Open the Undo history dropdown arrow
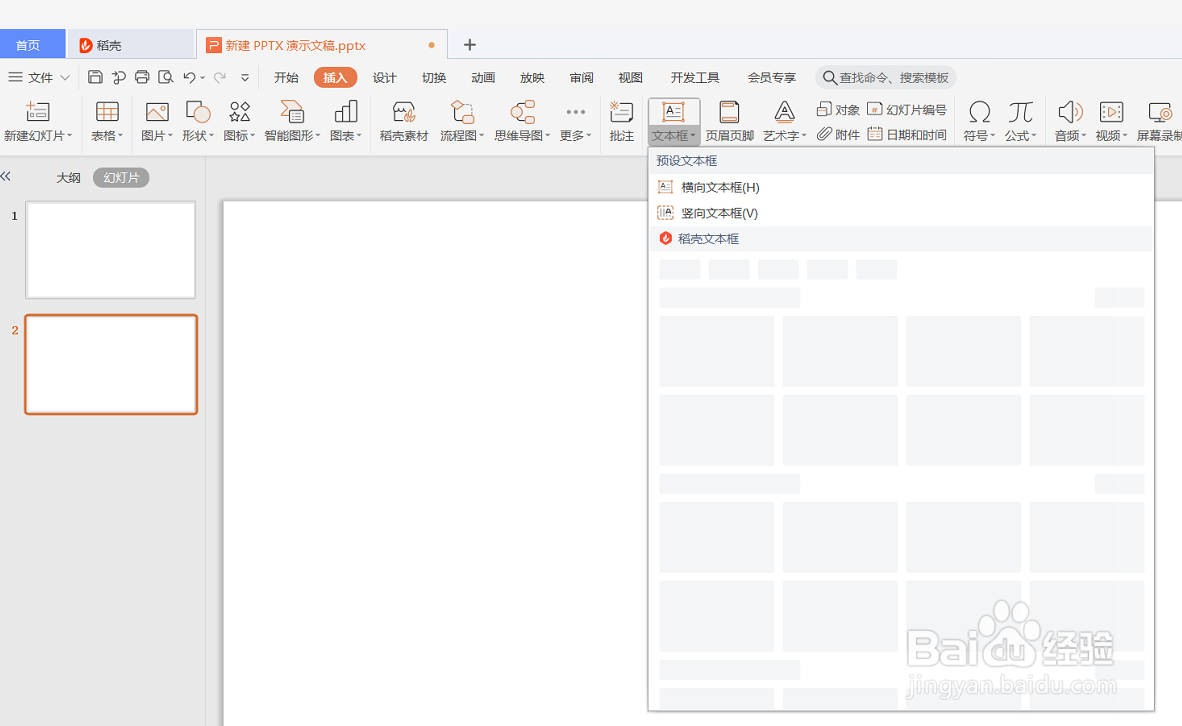Viewport: 1182px width, 726px height. (x=203, y=78)
